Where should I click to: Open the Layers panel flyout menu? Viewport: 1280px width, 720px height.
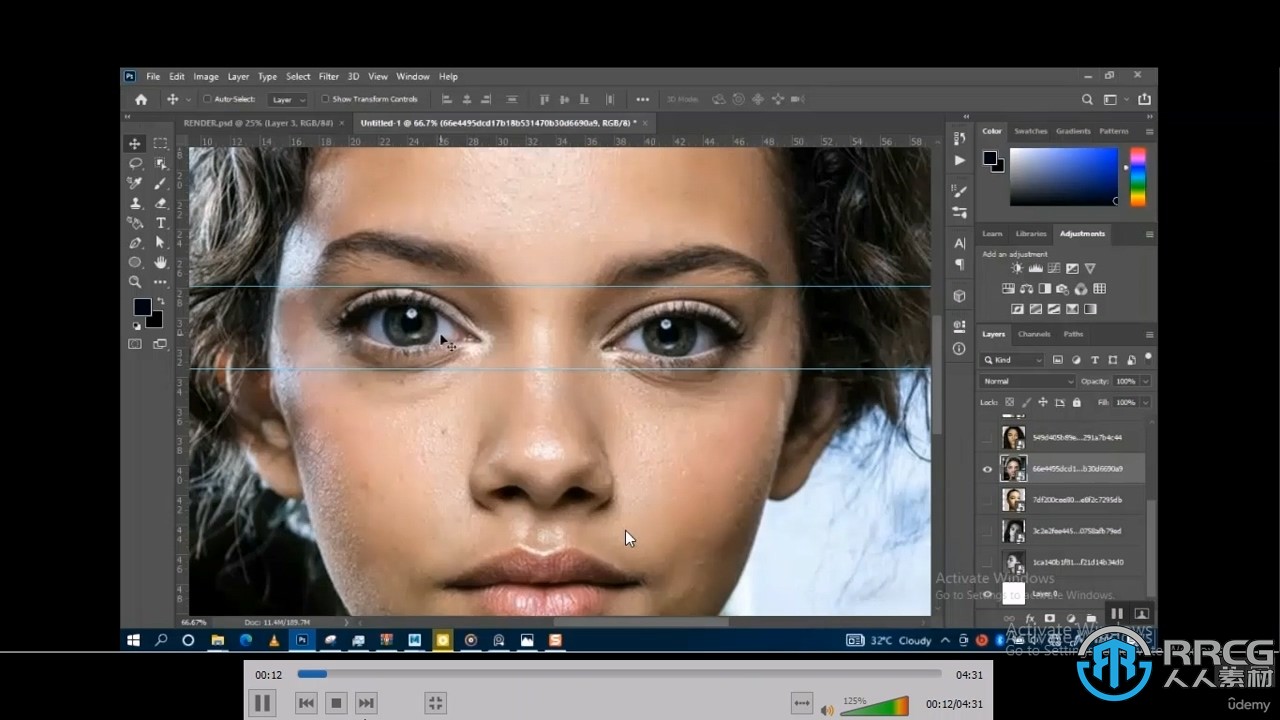[1149, 334]
